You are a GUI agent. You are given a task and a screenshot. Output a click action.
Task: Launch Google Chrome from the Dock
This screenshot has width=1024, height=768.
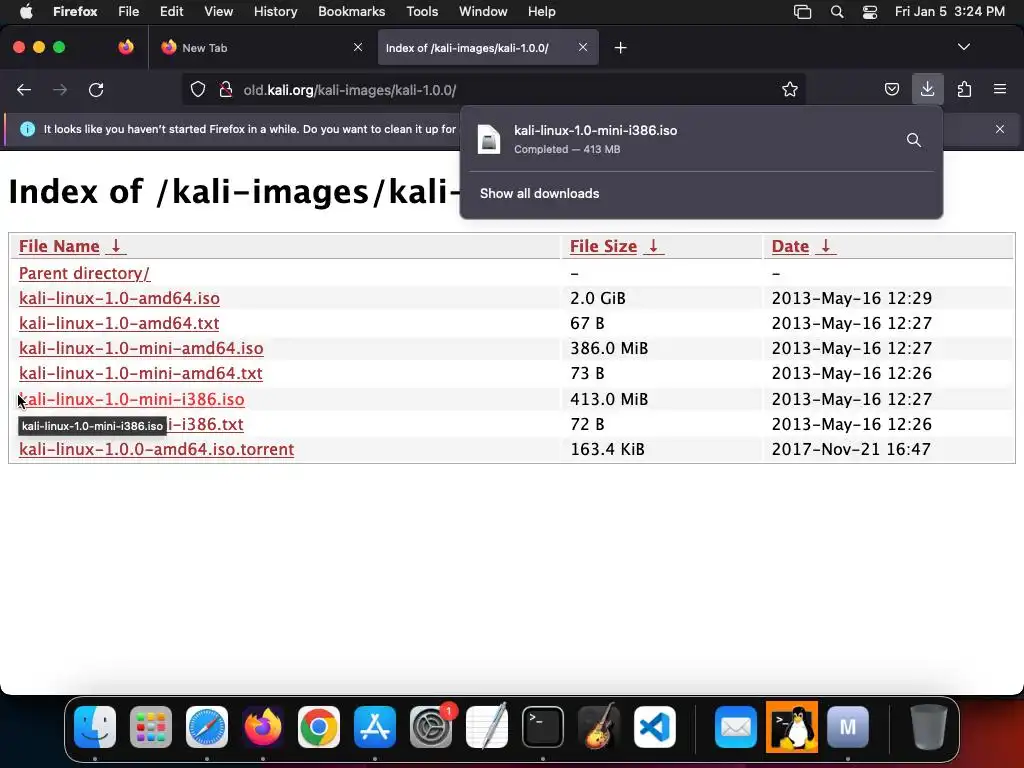pyautogui.click(x=319, y=727)
